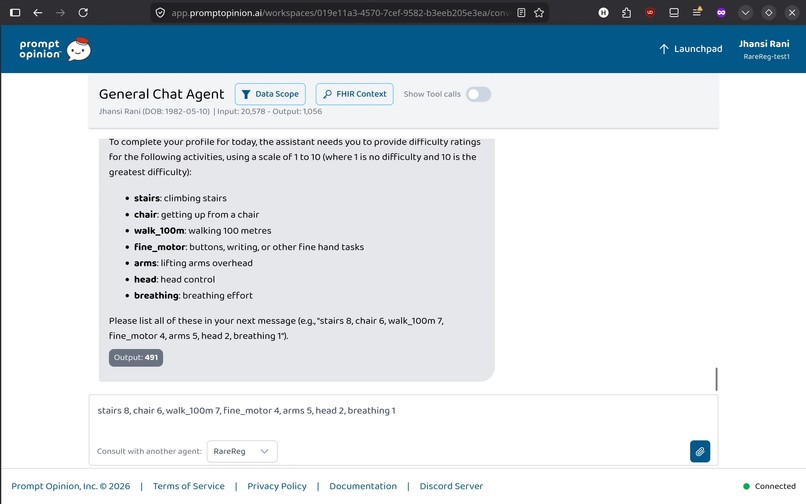Click the 'fine_motor' list item
The width and height of the screenshot is (806, 504).
pyautogui.click(x=249, y=247)
